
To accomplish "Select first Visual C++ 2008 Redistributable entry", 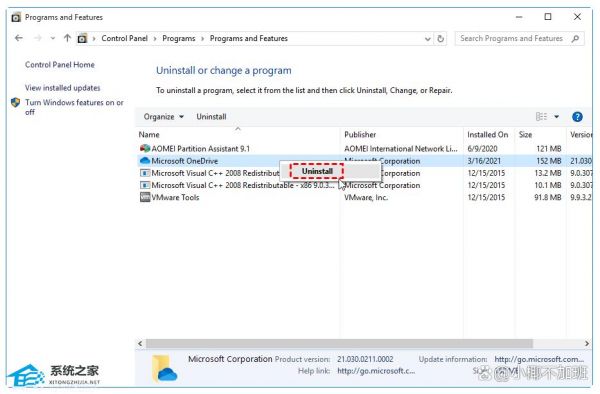I will (215, 173).
